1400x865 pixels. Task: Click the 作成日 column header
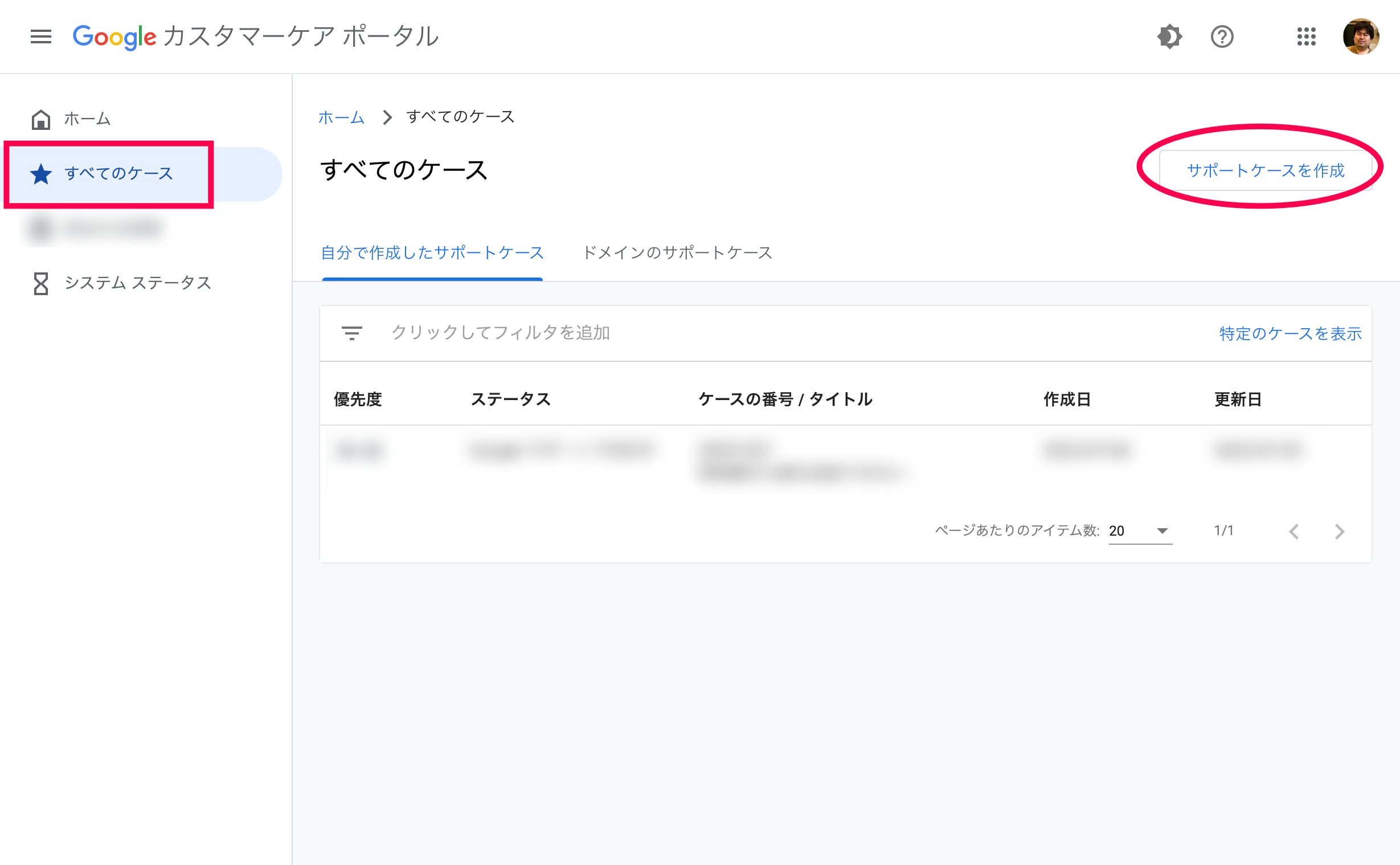[1067, 399]
